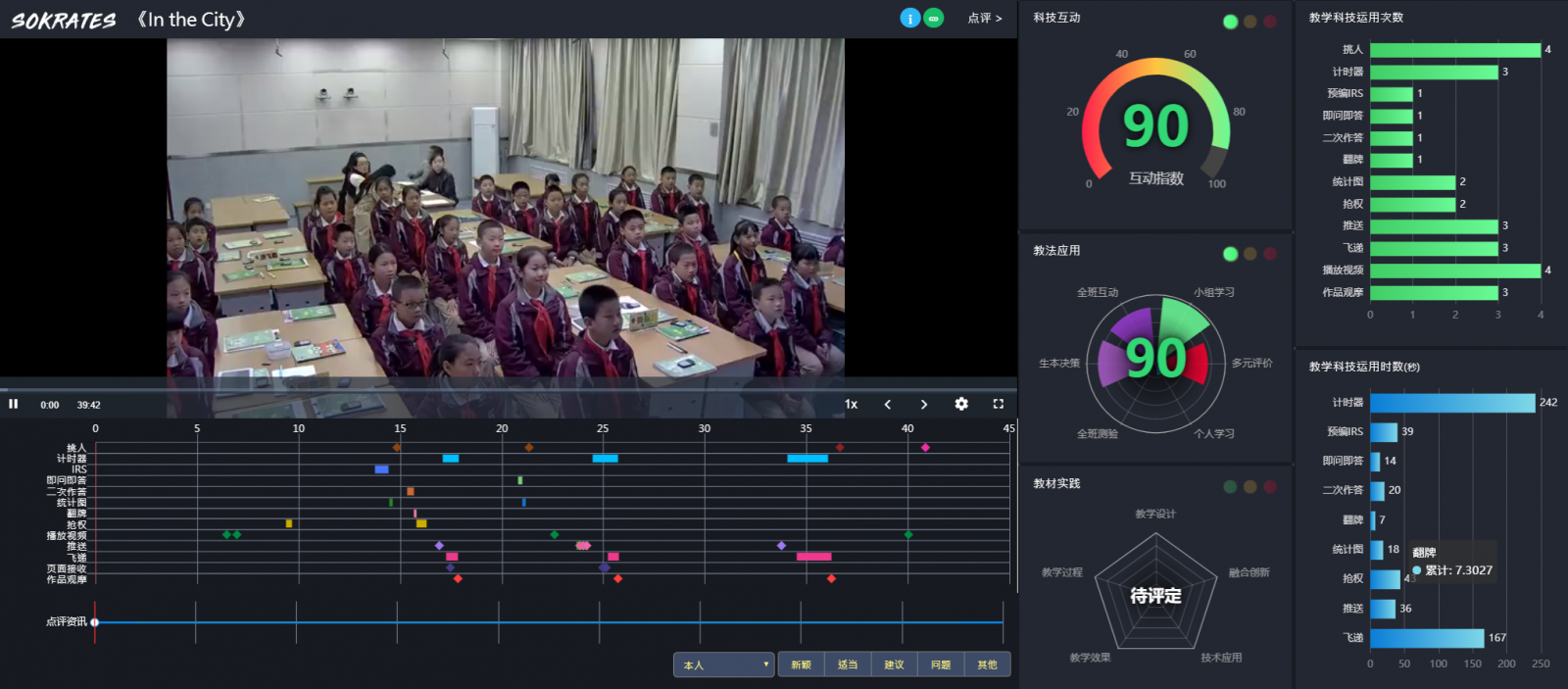Pause the video playback
The height and width of the screenshot is (689, 1568).
click(14, 404)
